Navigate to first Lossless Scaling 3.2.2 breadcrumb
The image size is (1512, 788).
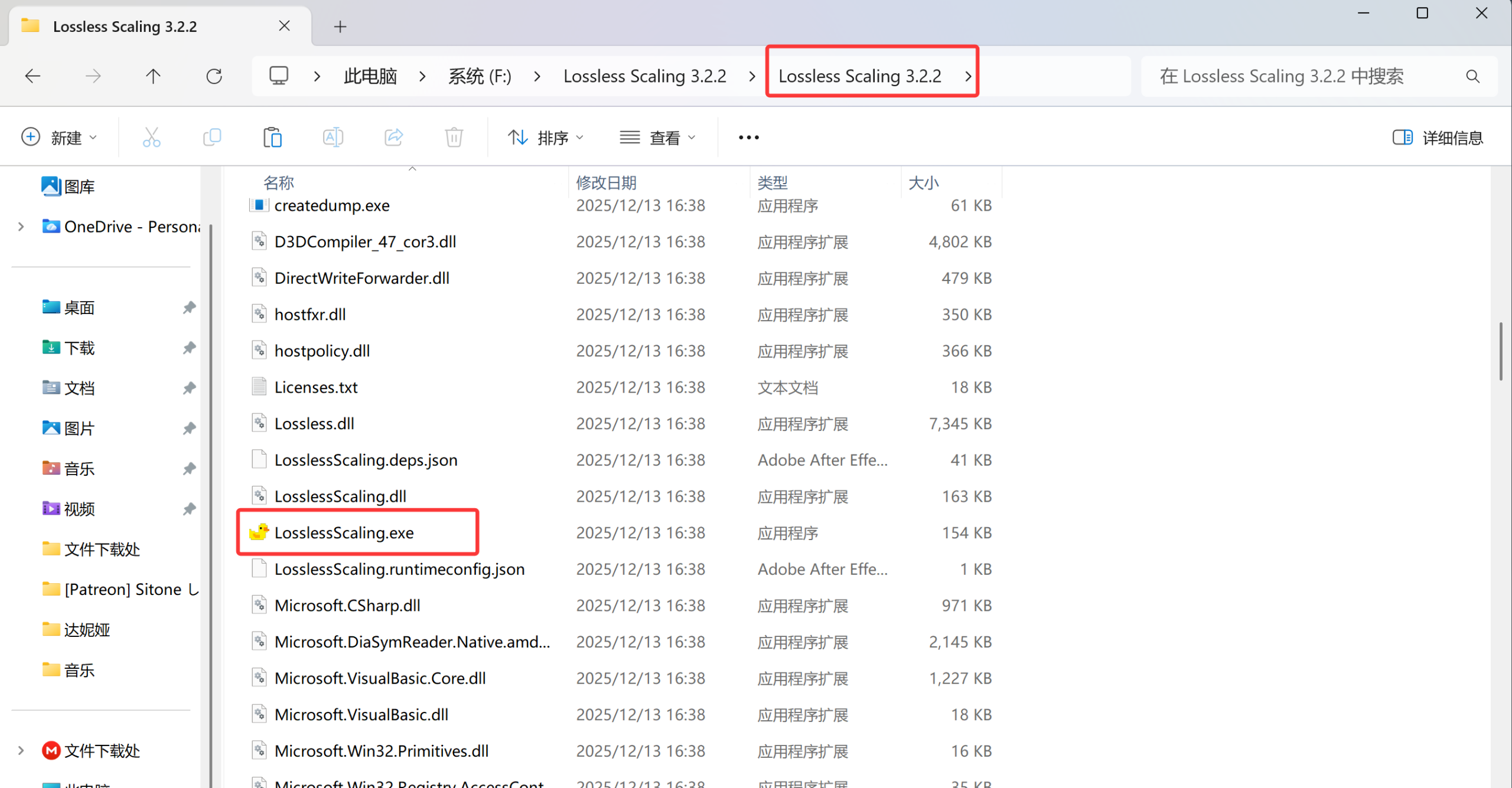tap(644, 76)
